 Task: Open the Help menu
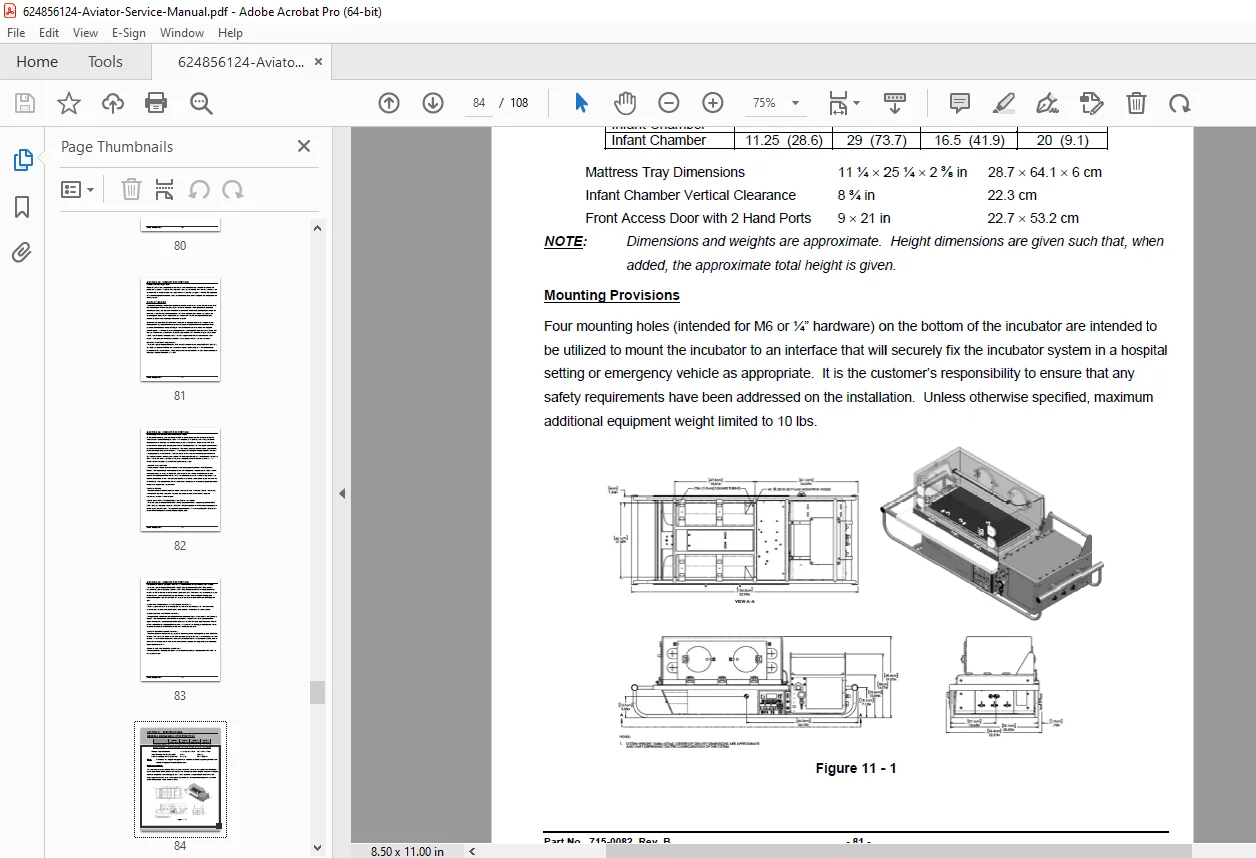[x=230, y=33]
